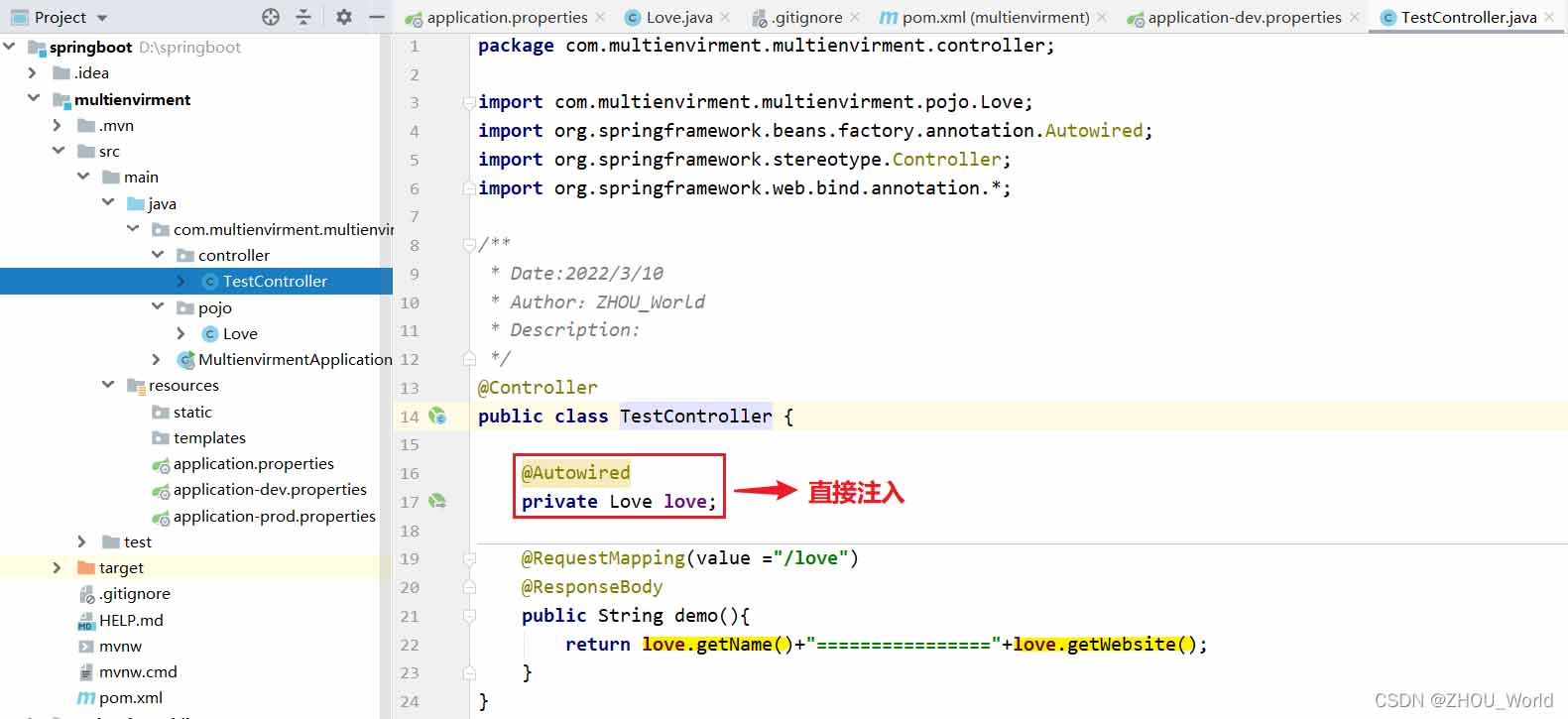Collapse the resources folder
The image size is (1568, 719).
coord(108,384)
